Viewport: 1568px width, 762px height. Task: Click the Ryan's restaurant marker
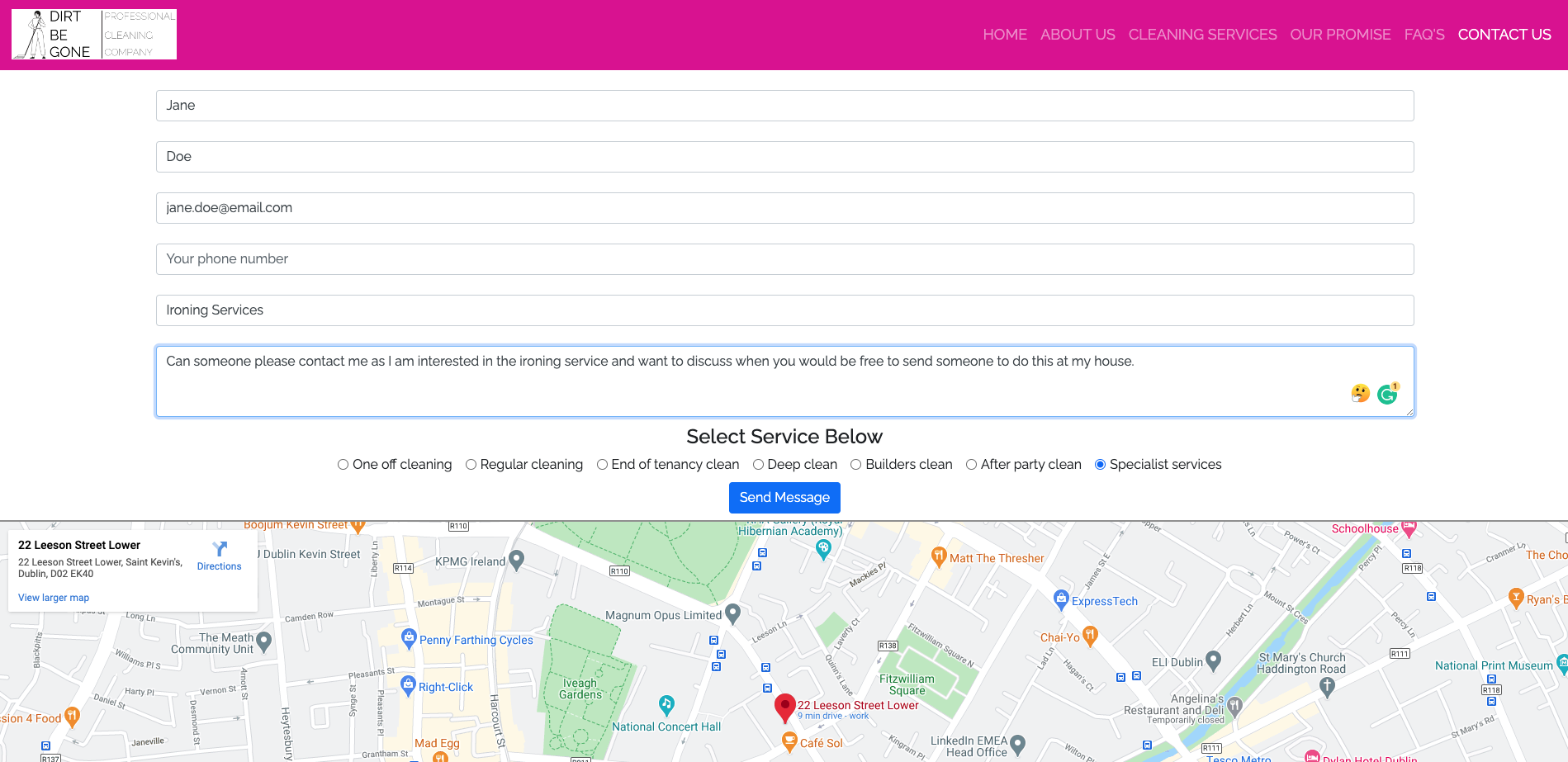[1515, 598]
